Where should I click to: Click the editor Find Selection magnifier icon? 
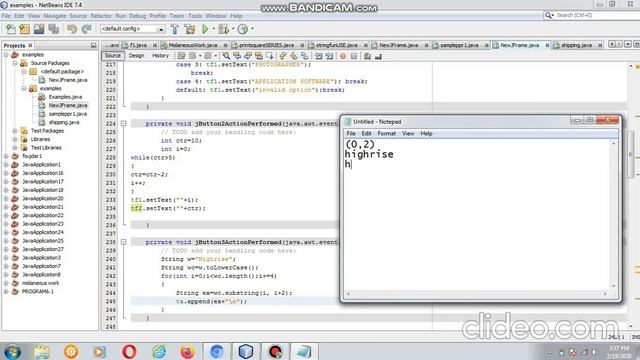point(226,56)
